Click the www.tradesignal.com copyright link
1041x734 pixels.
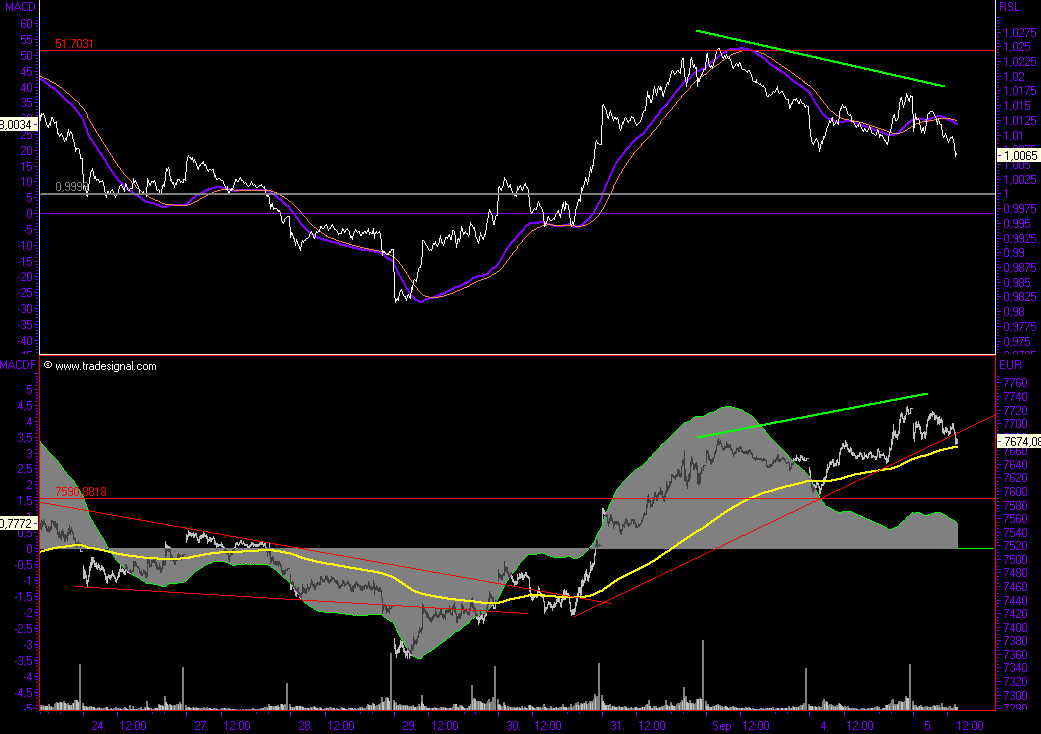(x=105, y=366)
